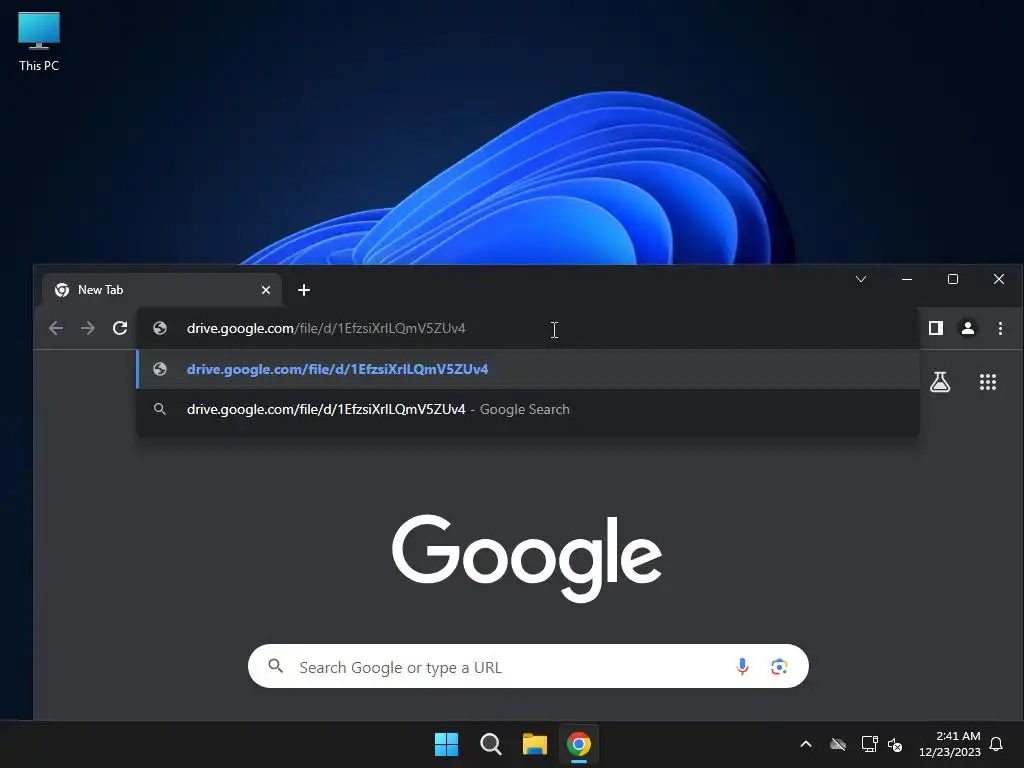Minimize the Chrome window
The image size is (1024, 768).
pyautogui.click(x=907, y=280)
